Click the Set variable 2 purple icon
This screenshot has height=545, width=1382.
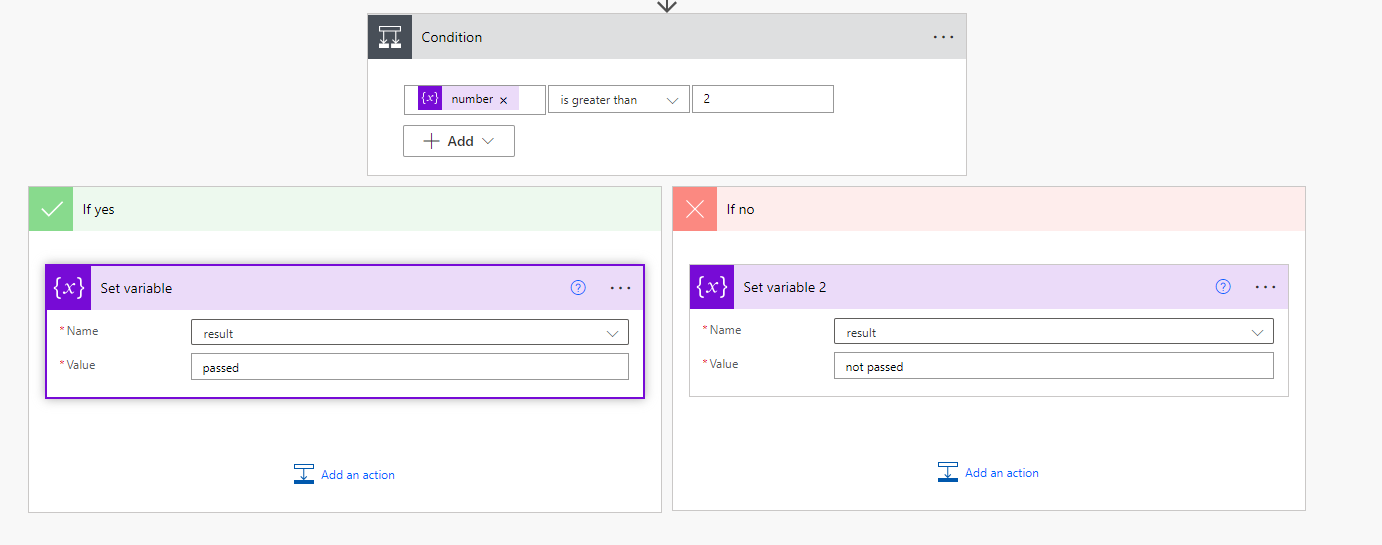711,287
